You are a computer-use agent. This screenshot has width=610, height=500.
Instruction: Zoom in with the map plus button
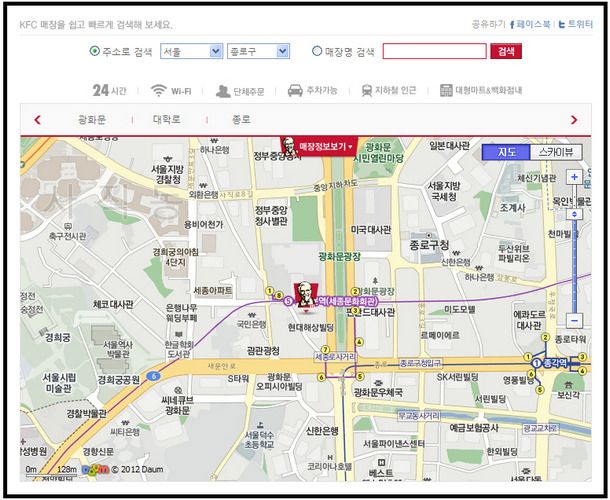click(574, 177)
